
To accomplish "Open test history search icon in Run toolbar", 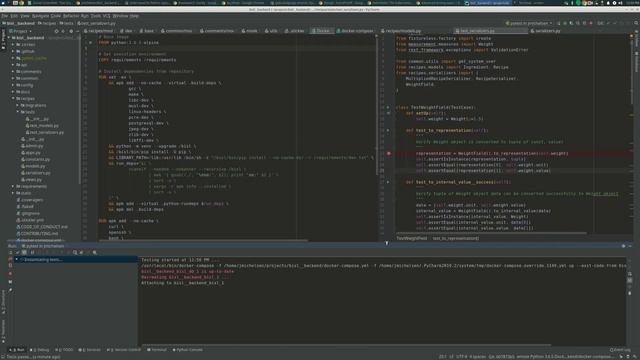I will 75,252.
